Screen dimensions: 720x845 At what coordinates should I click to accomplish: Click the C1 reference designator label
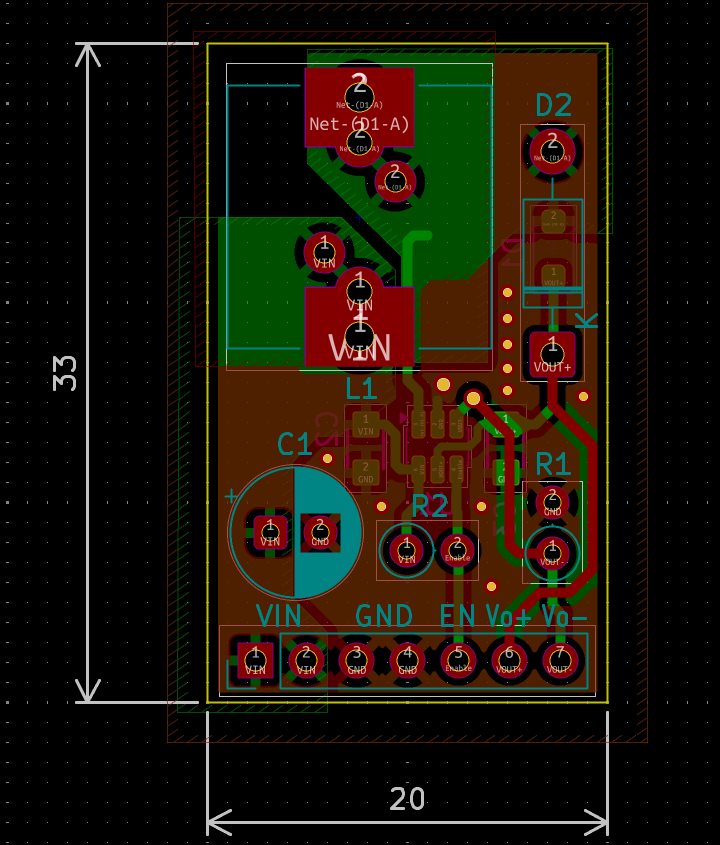coord(295,444)
